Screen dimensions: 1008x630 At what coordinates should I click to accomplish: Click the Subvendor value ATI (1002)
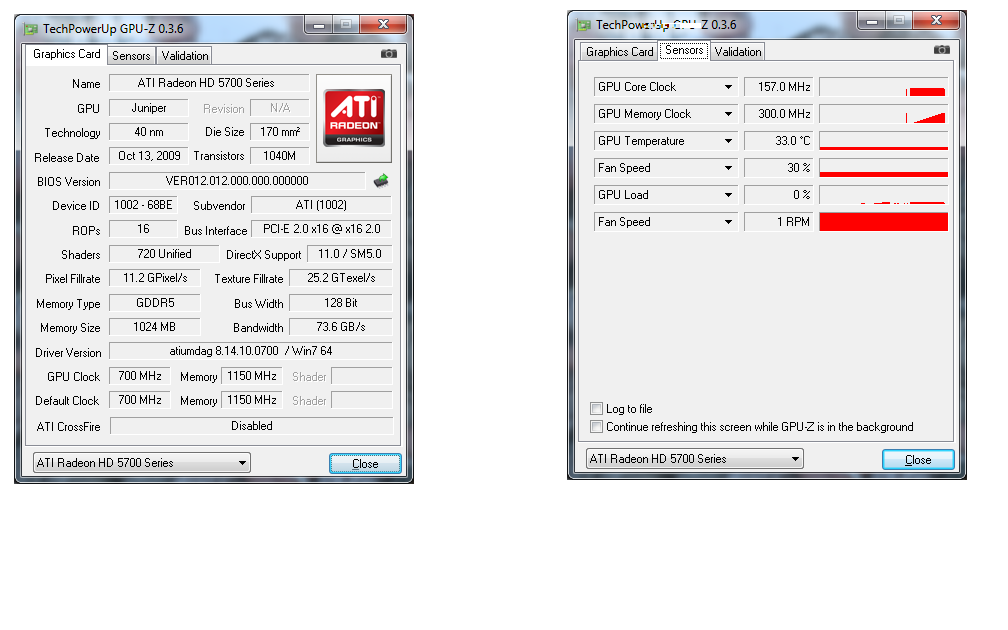321,205
